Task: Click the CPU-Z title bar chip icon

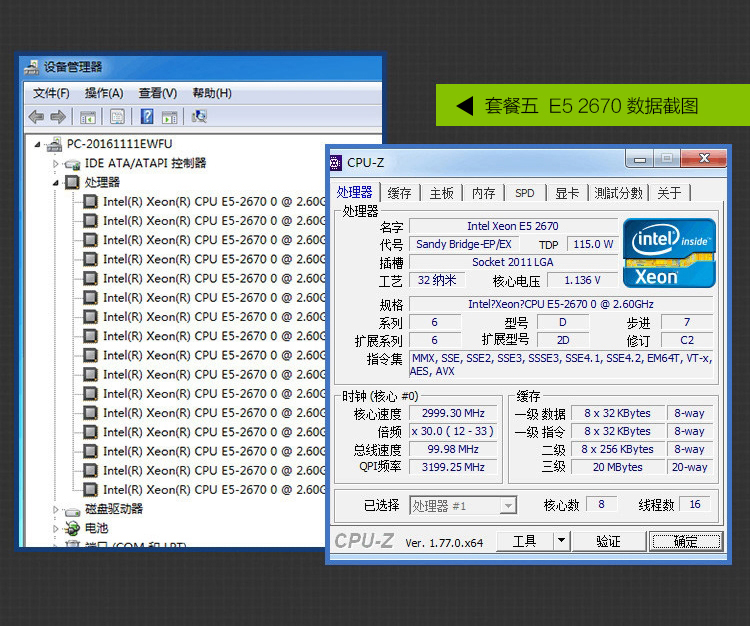Action: (x=336, y=163)
